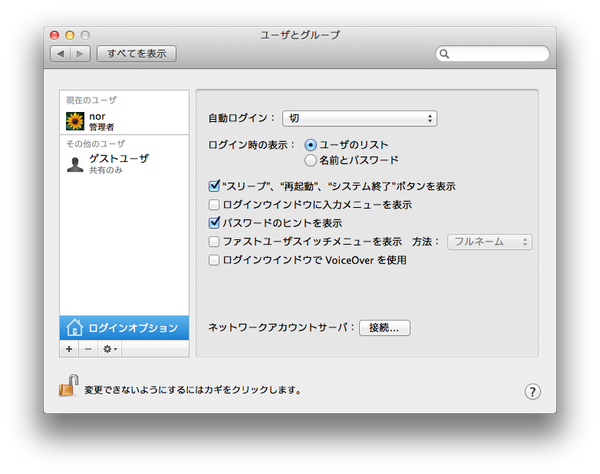Click the padlock to prevent changes
Screen dimensions: 600x474
tap(69, 386)
